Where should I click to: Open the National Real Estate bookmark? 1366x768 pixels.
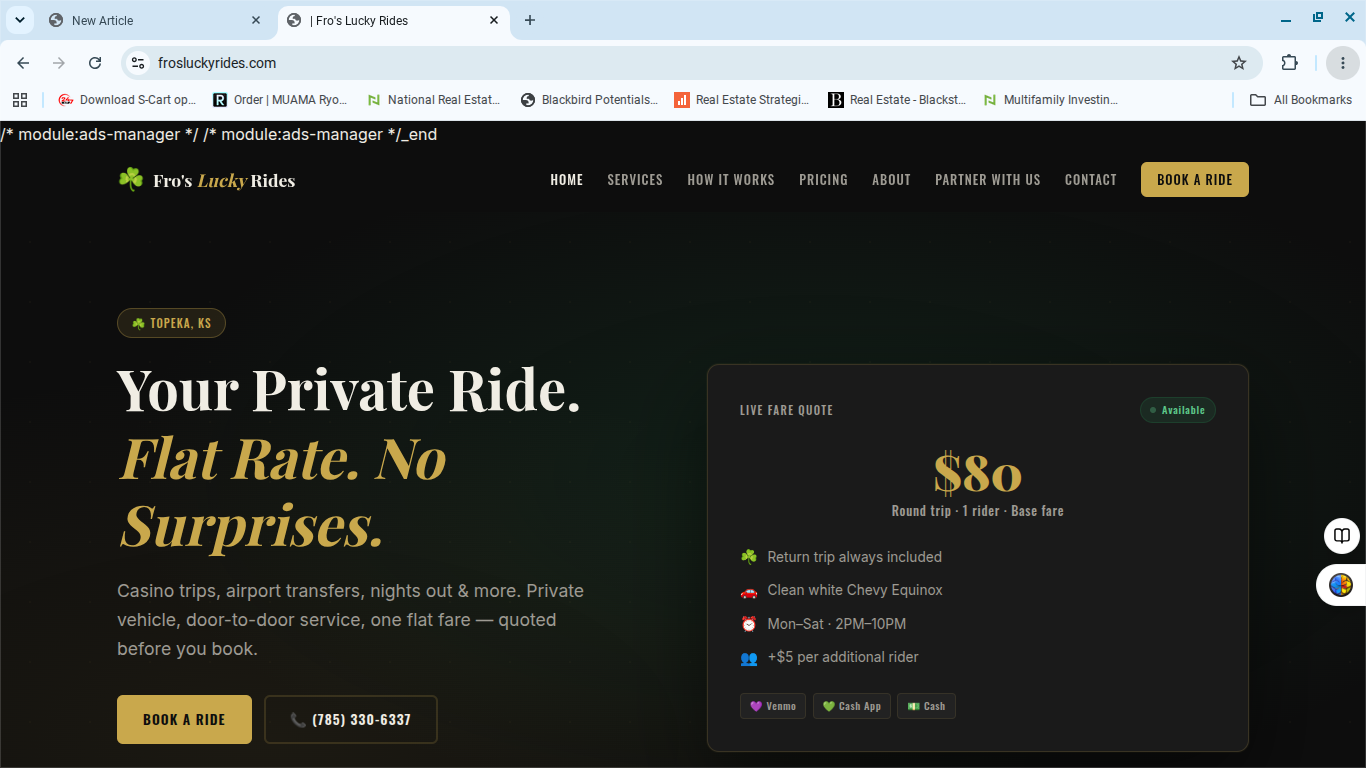(433, 100)
